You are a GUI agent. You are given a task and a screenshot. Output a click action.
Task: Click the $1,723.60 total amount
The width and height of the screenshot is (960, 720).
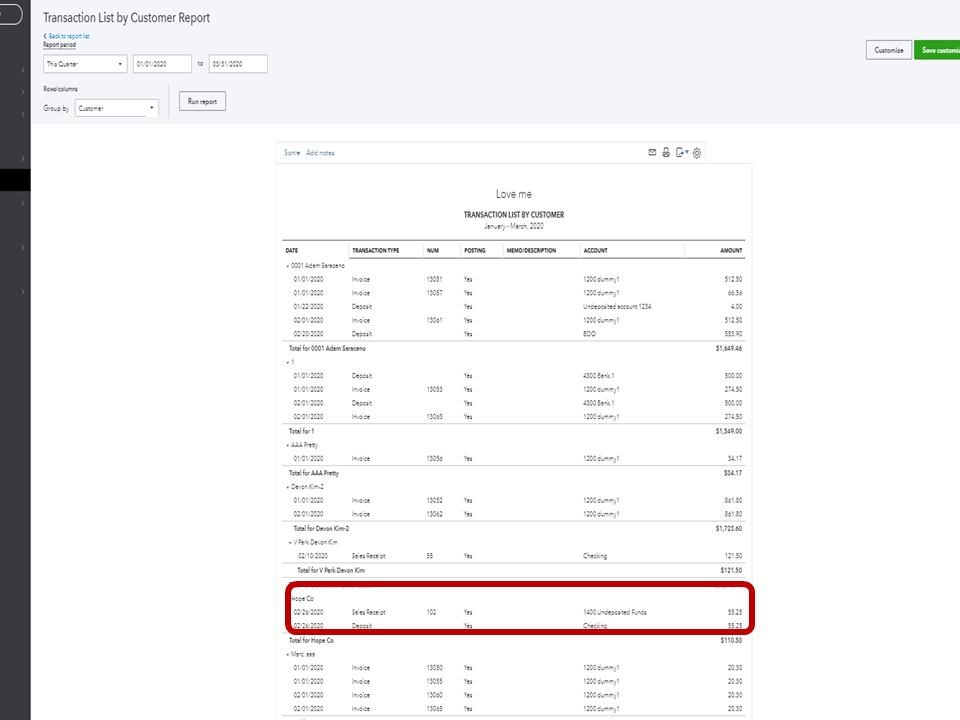click(729, 528)
